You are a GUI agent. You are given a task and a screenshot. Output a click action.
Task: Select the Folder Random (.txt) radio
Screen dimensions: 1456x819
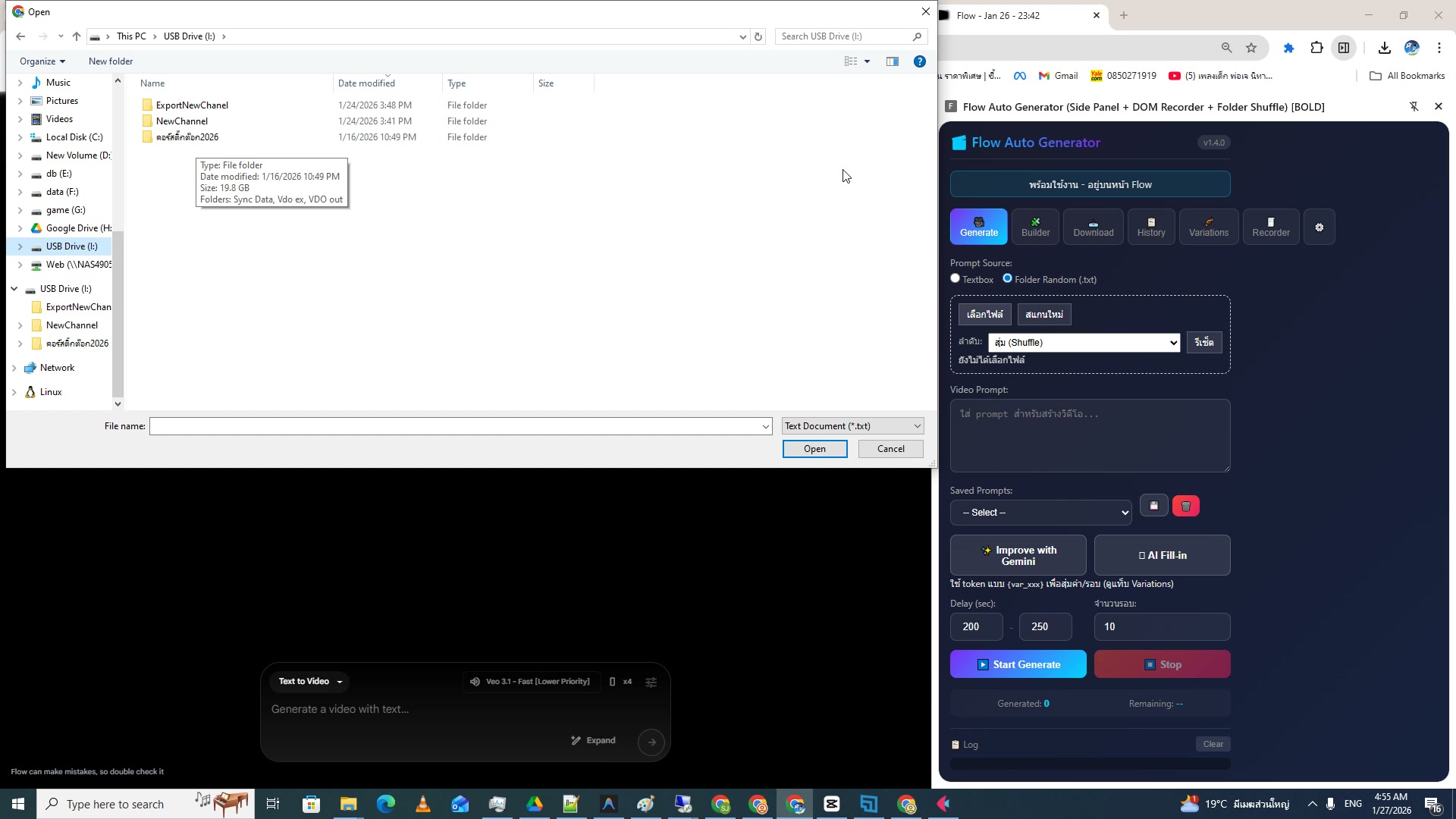click(x=1007, y=278)
